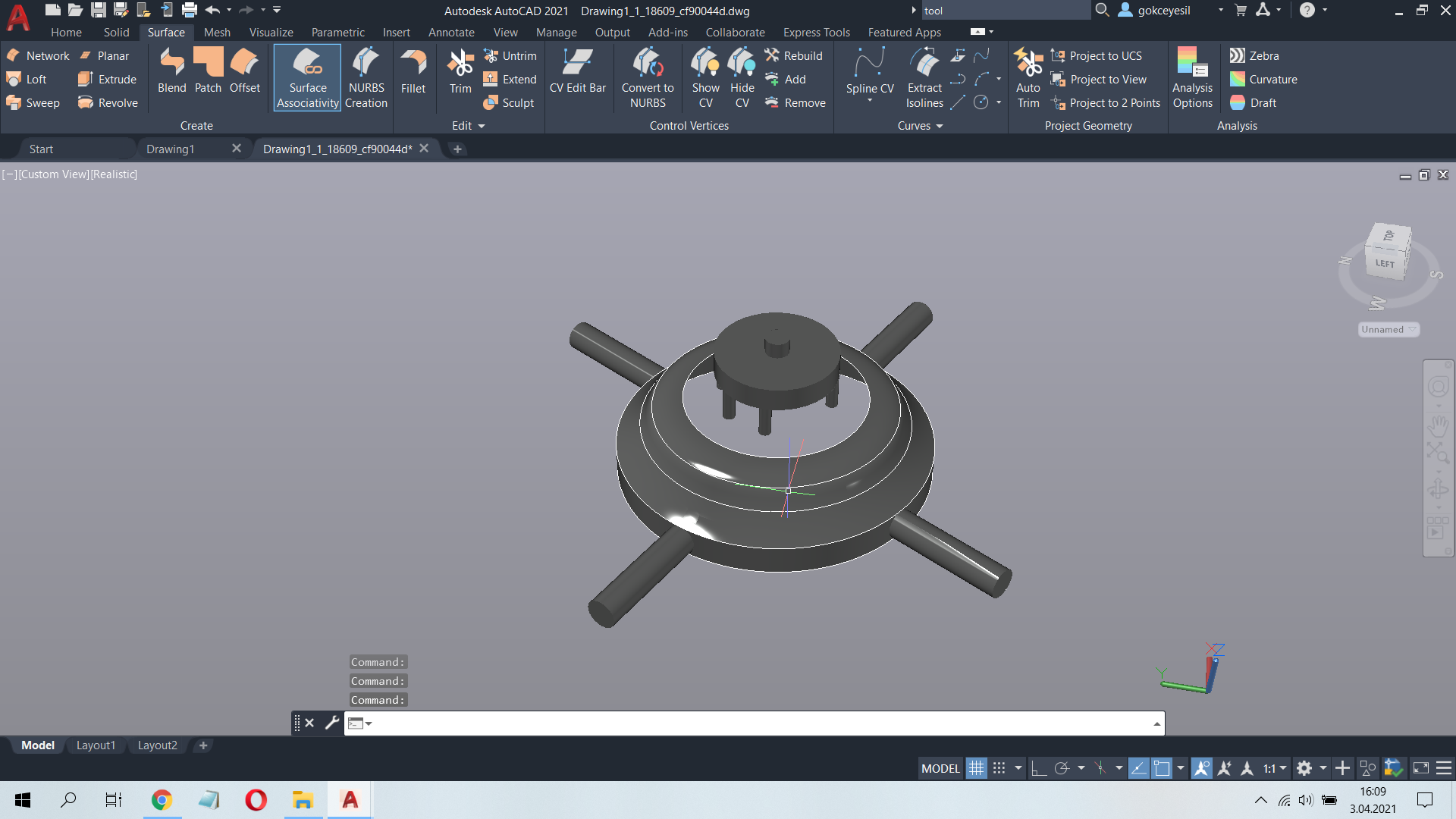The height and width of the screenshot is (819, 1456).
Task: Open Chrome from the taskbar
Action: click(162, 800)
